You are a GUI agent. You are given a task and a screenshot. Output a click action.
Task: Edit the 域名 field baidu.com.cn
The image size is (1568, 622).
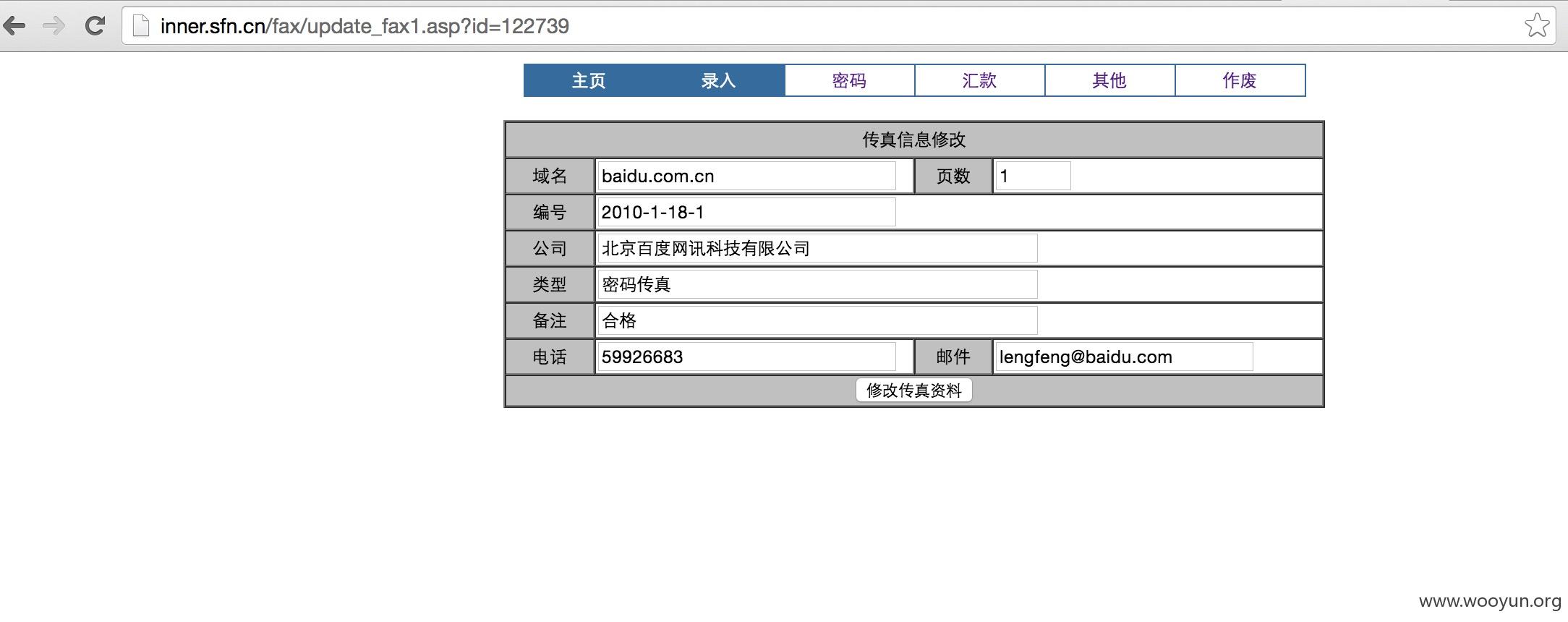[x=746, y=176]
